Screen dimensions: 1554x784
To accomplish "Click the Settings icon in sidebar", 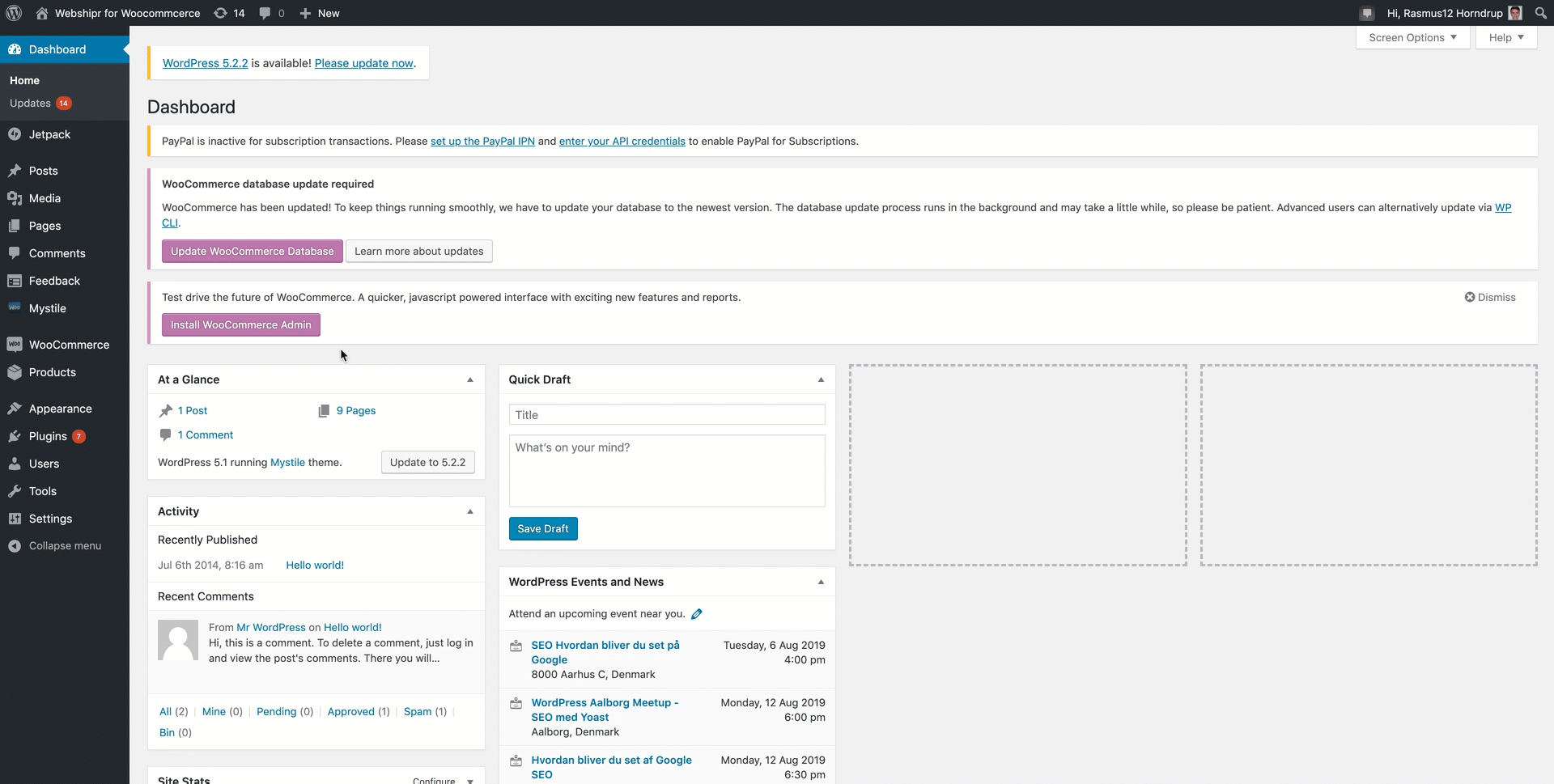I will [x=15, y=519].
